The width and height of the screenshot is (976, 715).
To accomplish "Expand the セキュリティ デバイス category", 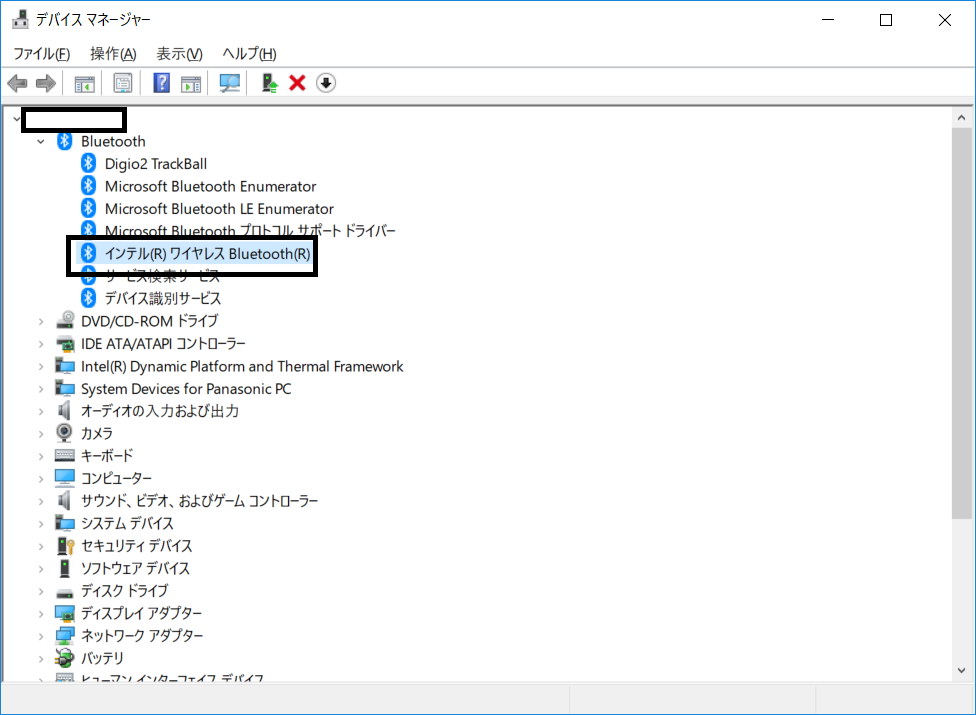I will tap(41, 546).
